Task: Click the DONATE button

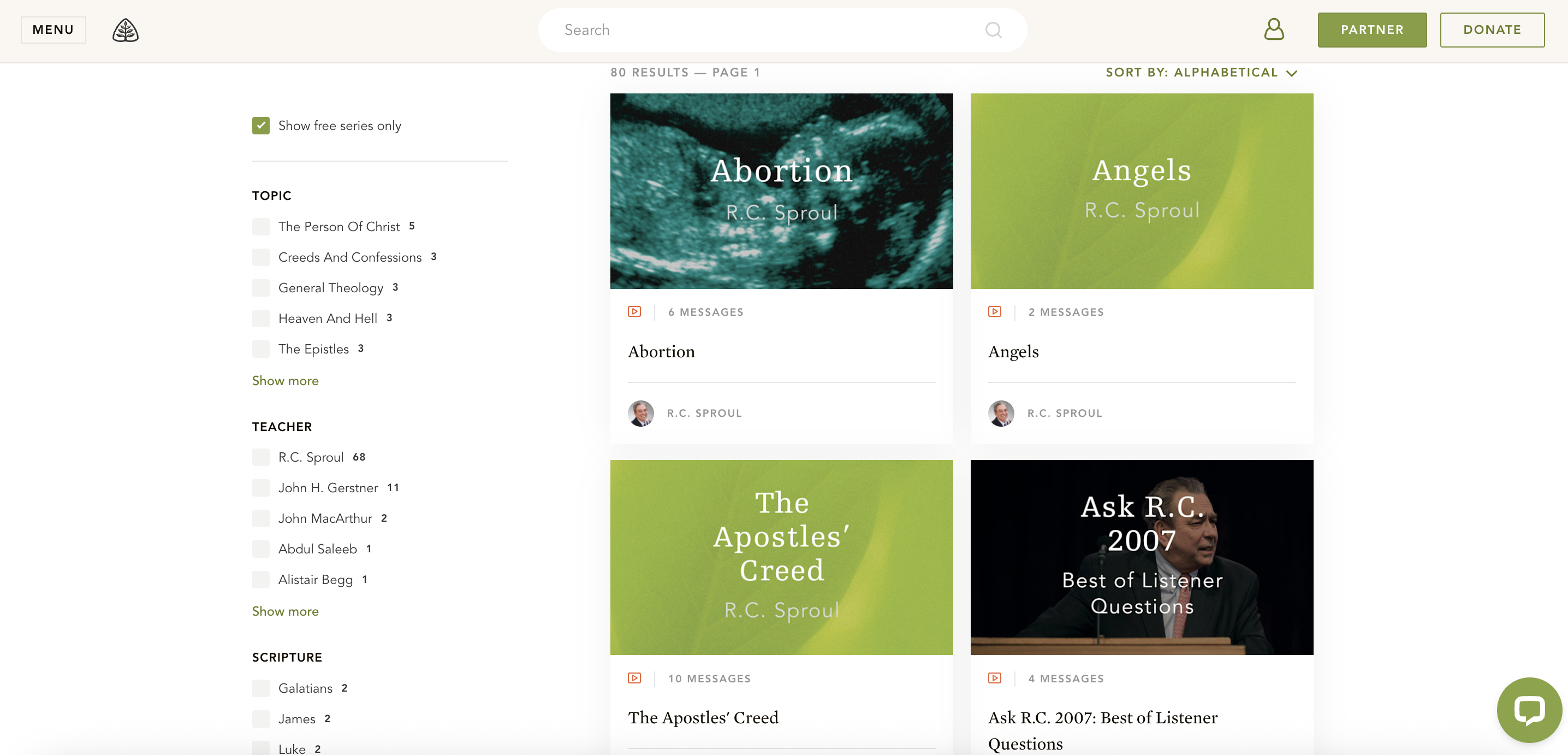Action: 1492,30
